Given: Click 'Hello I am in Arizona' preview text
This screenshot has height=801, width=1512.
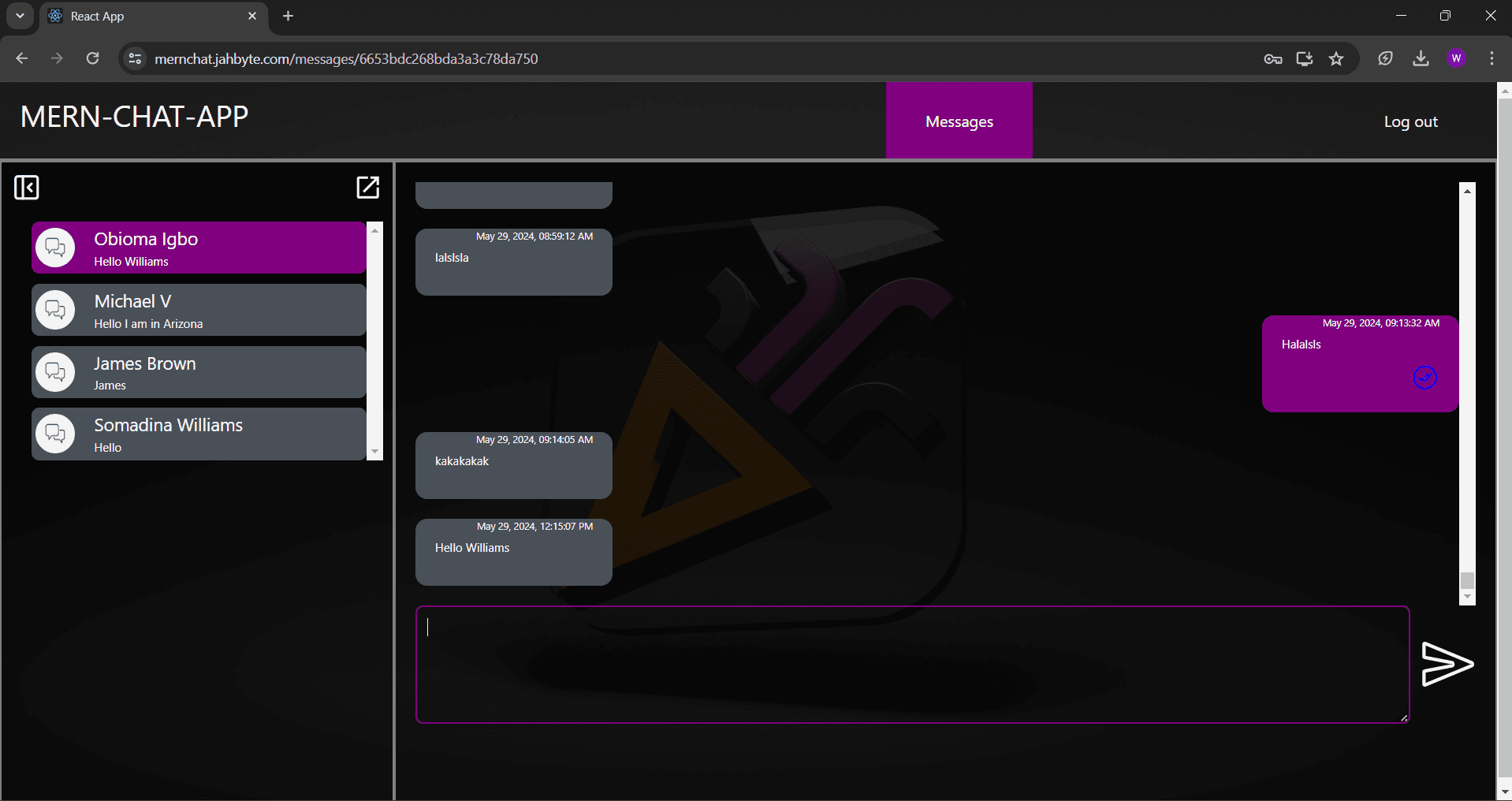Looking at the screenshot, I should click(148, 324).
